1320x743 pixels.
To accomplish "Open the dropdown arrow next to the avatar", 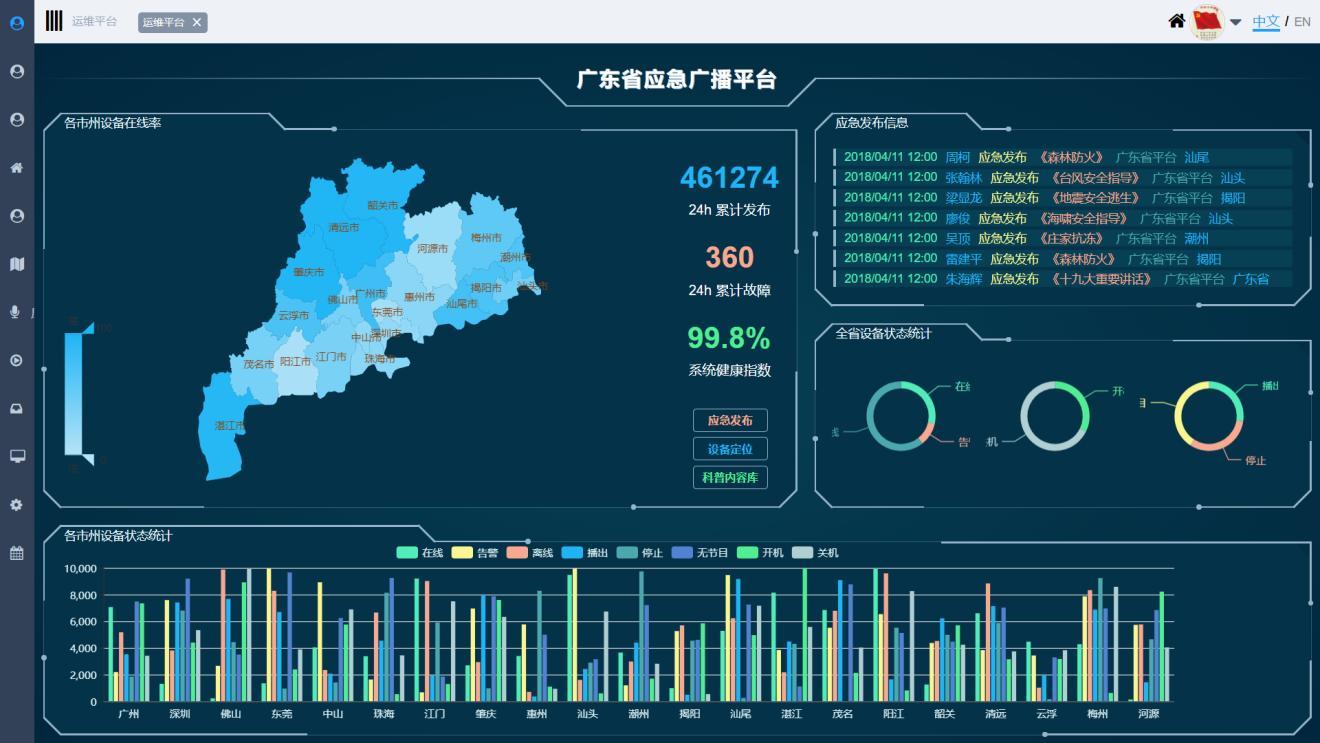I will tap(1236, 22).
